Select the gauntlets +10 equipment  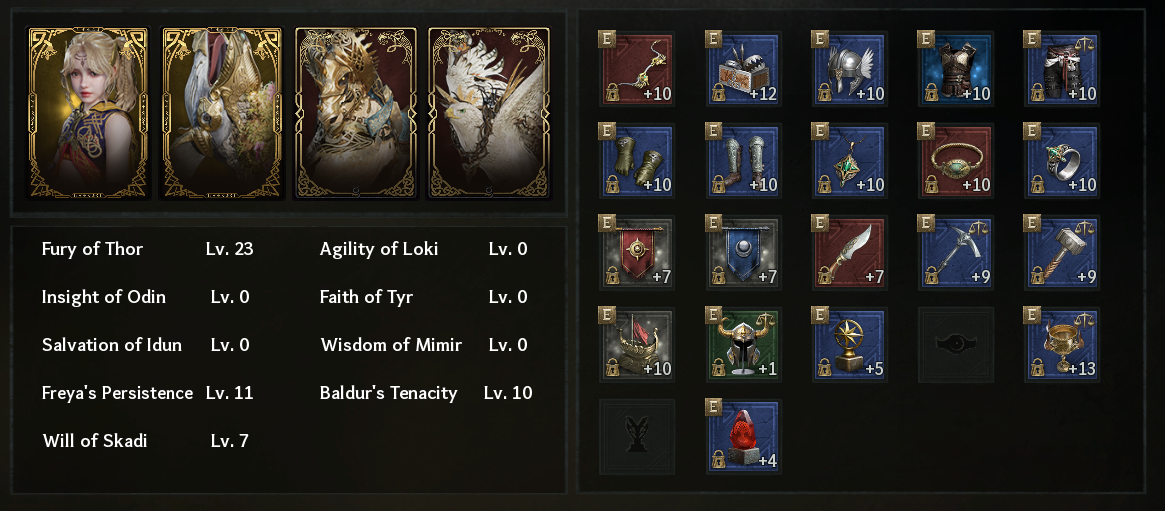(x=637, y=161)
